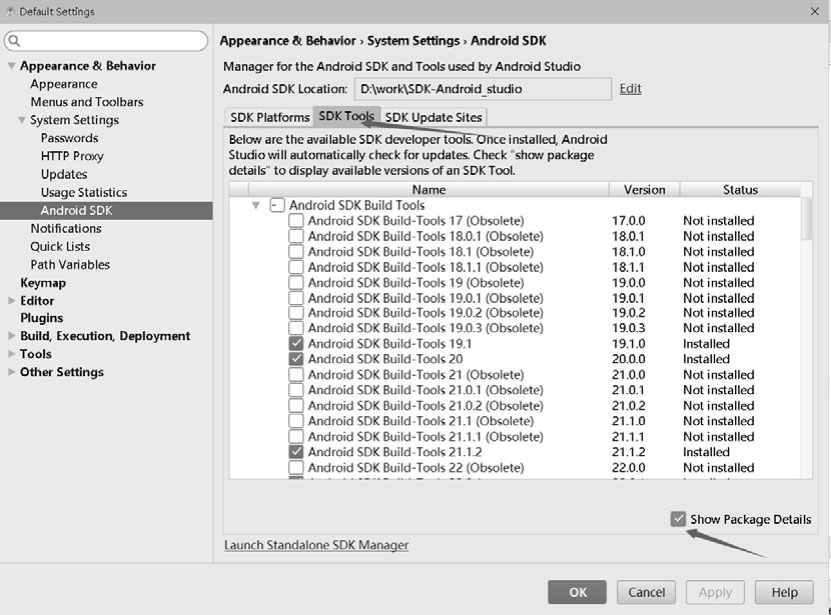Check Android SDK Build-Tools 18.0.1 (Obsolete)
Viewport: 831px width, 615px height.
point(296,236)
